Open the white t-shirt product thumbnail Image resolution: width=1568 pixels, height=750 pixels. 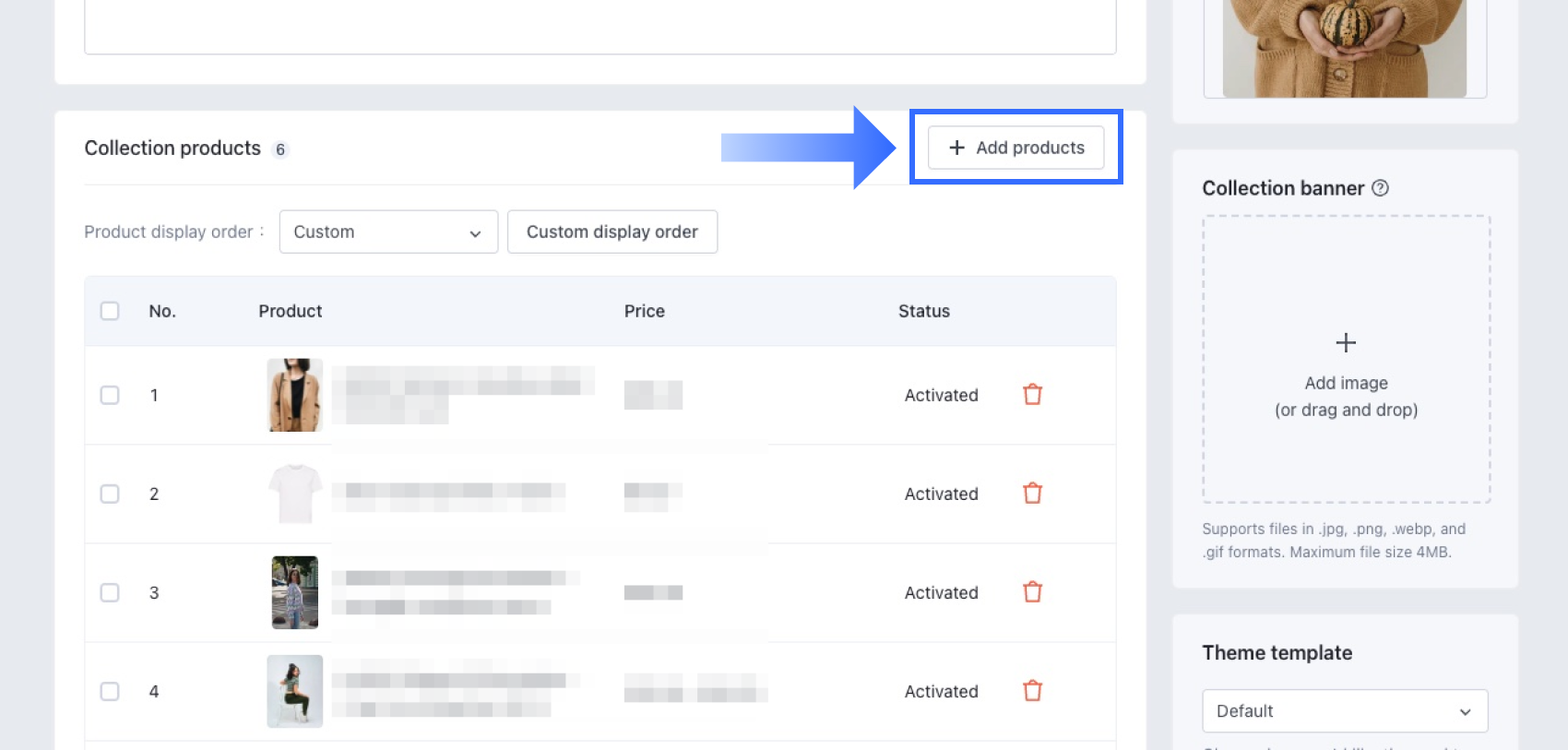(x=295, y=494)
